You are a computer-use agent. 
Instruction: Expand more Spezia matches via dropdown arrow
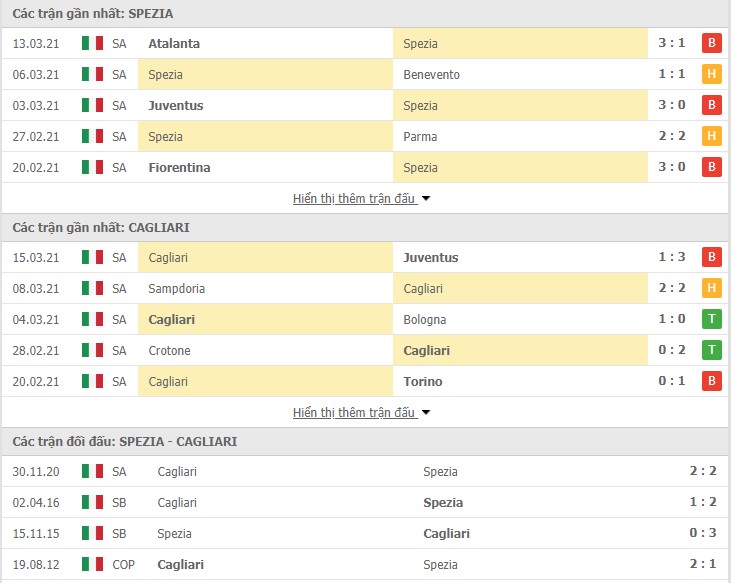coord(426,199)
